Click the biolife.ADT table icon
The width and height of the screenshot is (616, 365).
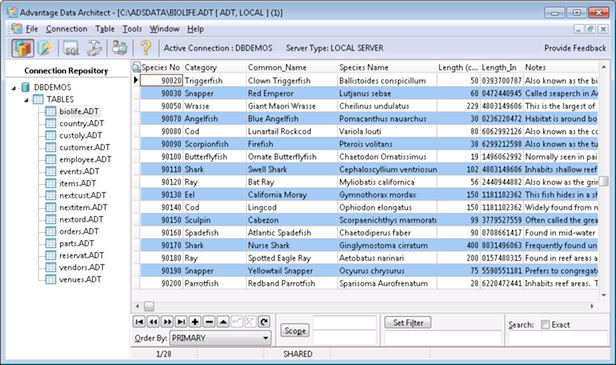coord(50,111)
